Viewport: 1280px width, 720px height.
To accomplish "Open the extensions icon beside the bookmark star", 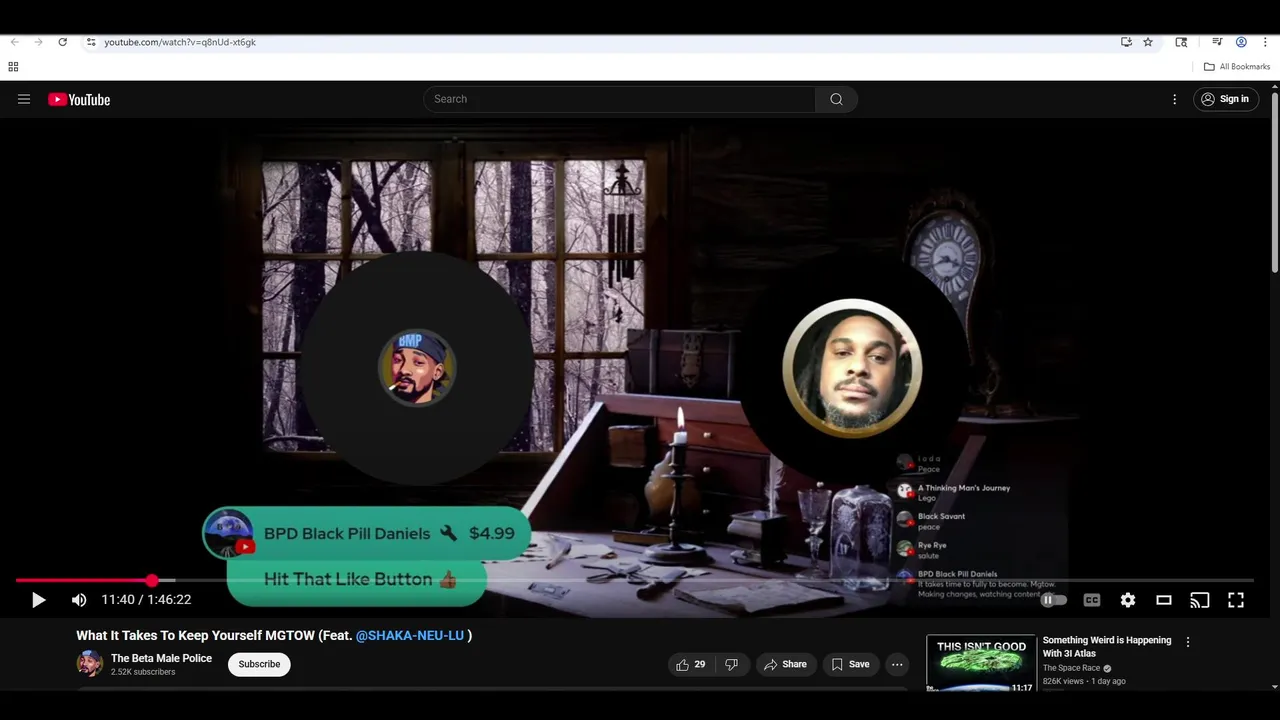I will click(1181, 42).
